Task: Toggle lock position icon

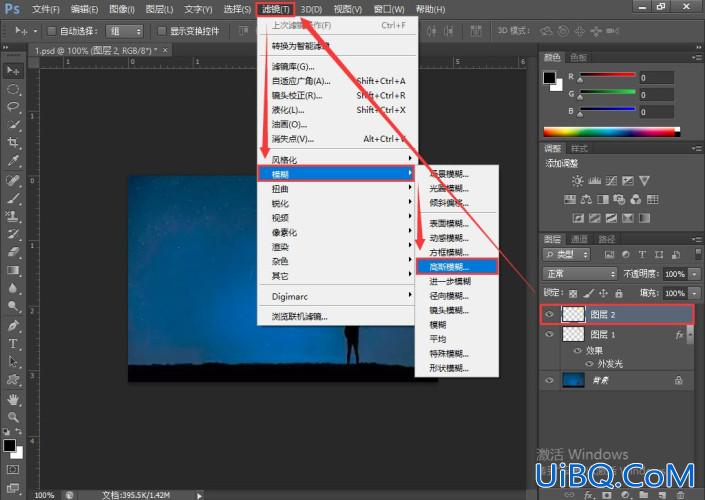Action: pos(603,294)
